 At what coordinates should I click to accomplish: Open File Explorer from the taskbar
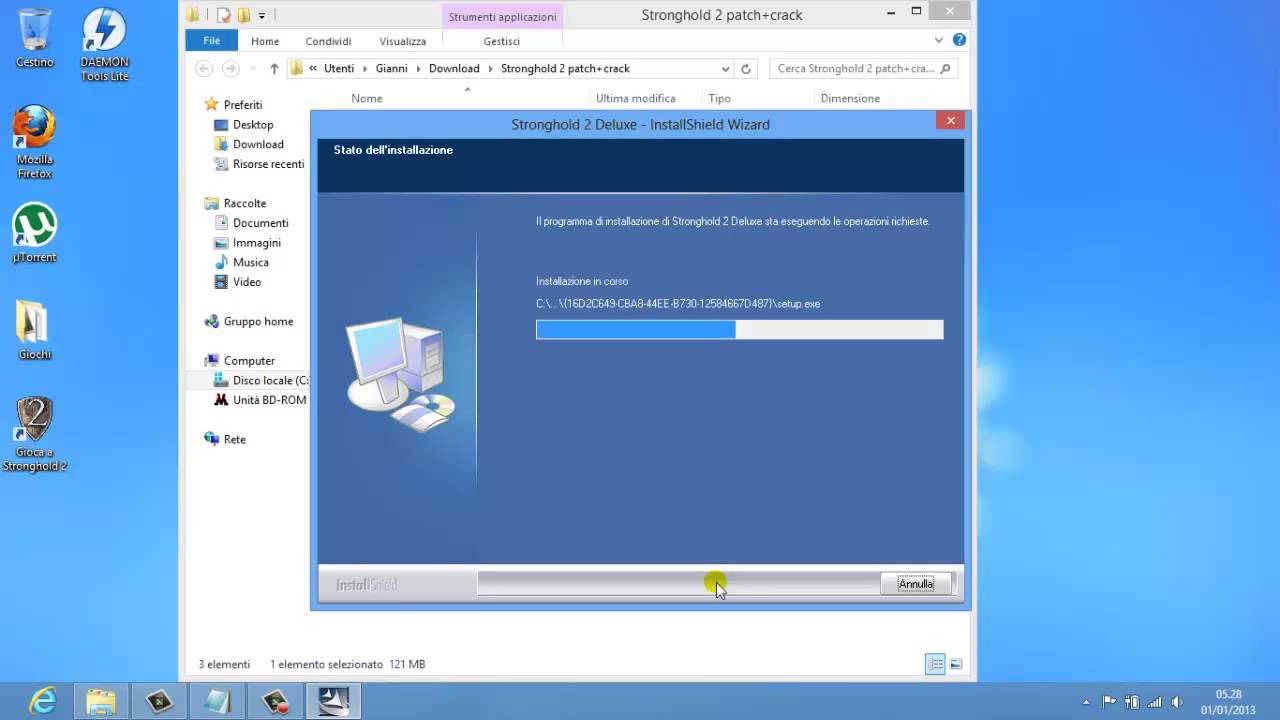[x=101, y=701]
